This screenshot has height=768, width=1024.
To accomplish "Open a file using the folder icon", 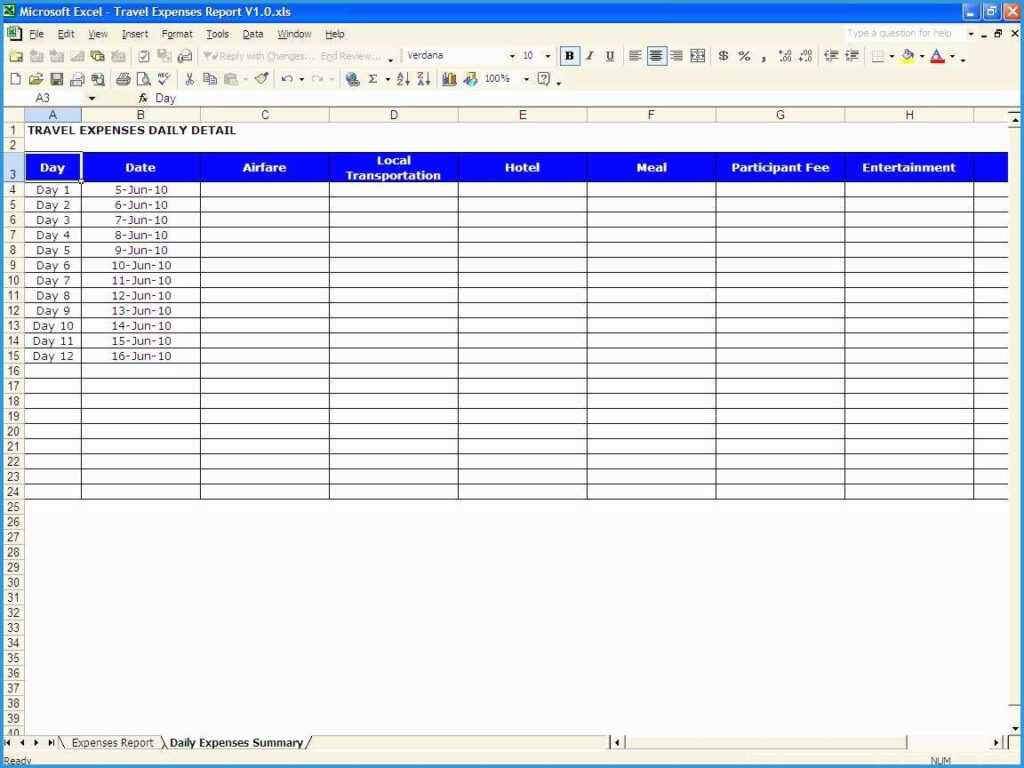I will point(36,80).
